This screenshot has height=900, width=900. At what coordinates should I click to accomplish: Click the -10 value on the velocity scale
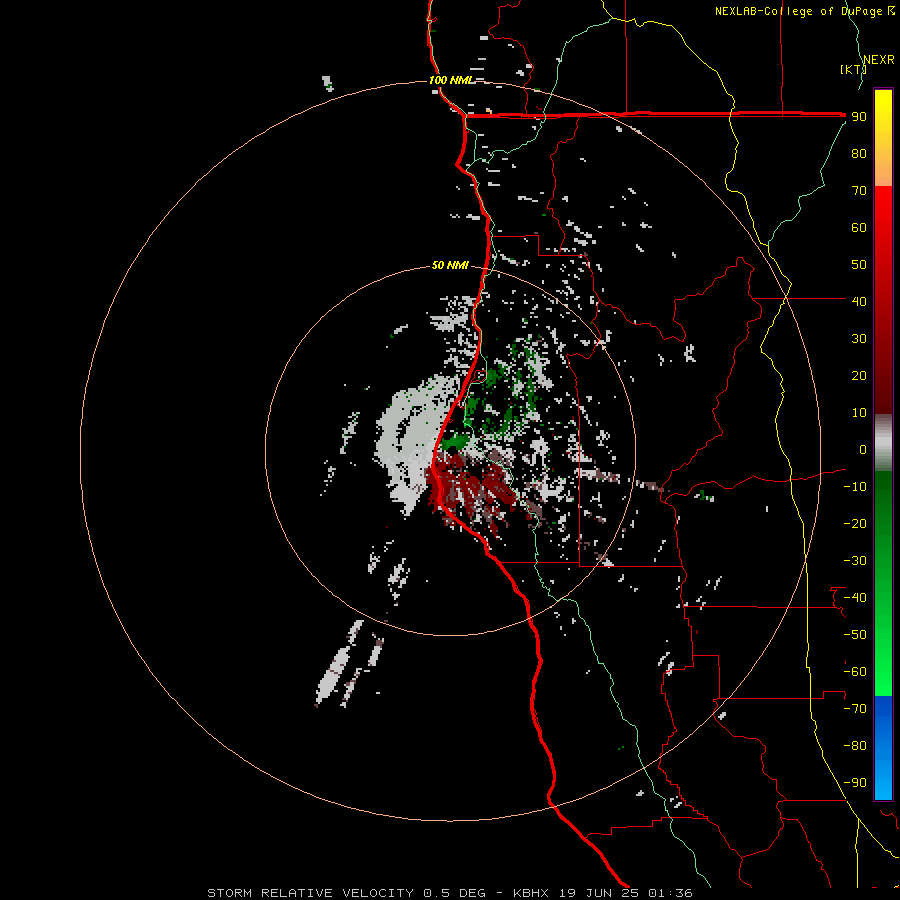tap(855, 487)
